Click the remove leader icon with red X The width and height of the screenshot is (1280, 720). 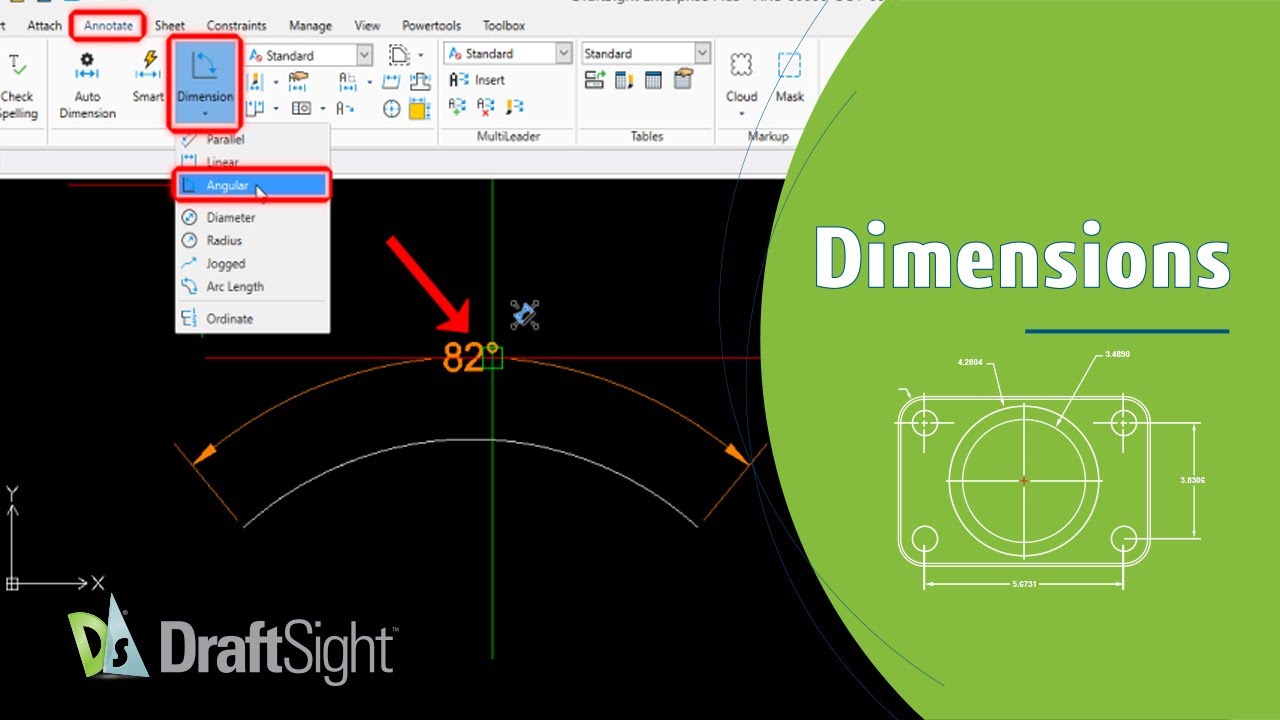485,105
